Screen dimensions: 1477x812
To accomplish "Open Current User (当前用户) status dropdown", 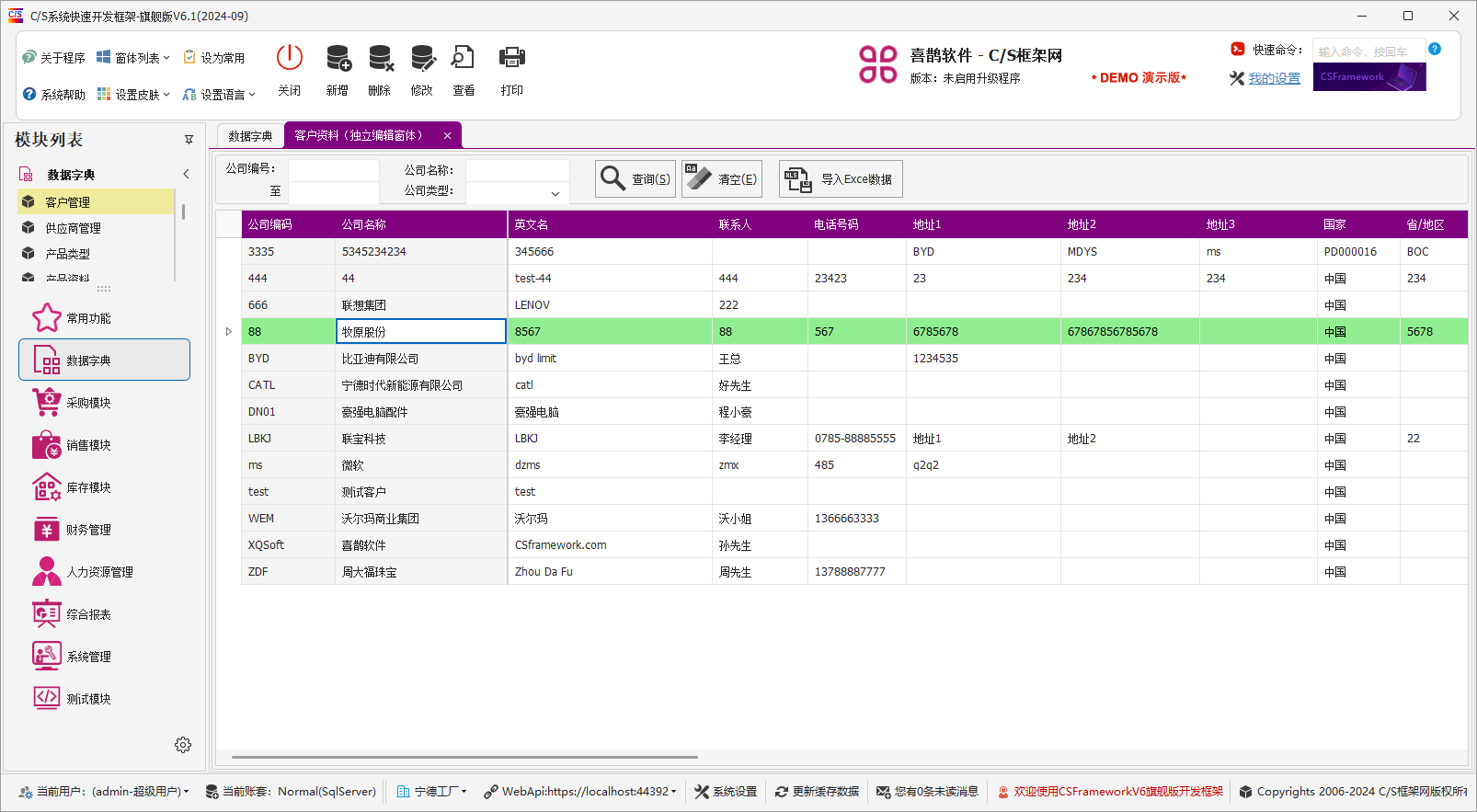I will click(104, 791).
